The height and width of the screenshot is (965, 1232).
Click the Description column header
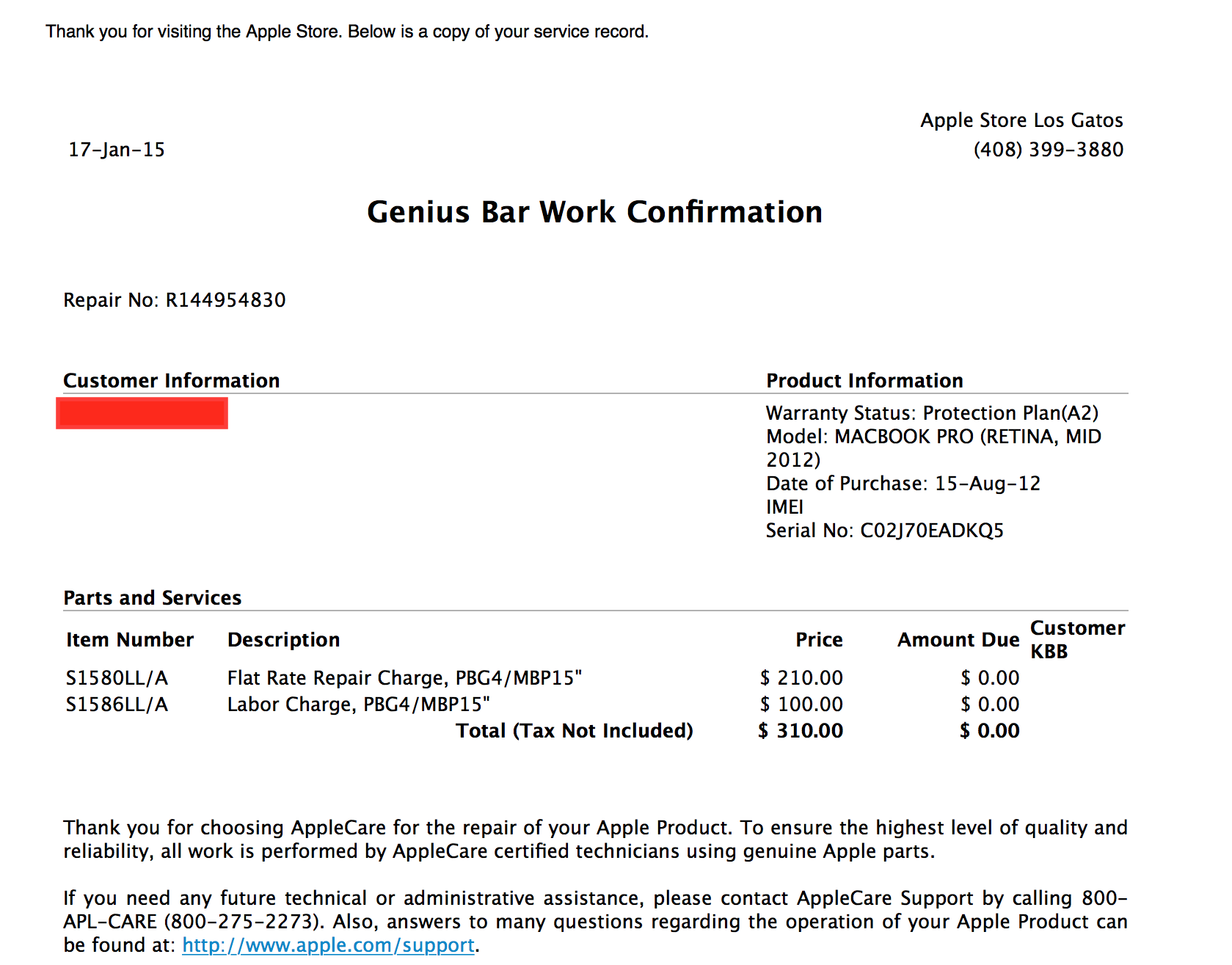click(284, 640)
